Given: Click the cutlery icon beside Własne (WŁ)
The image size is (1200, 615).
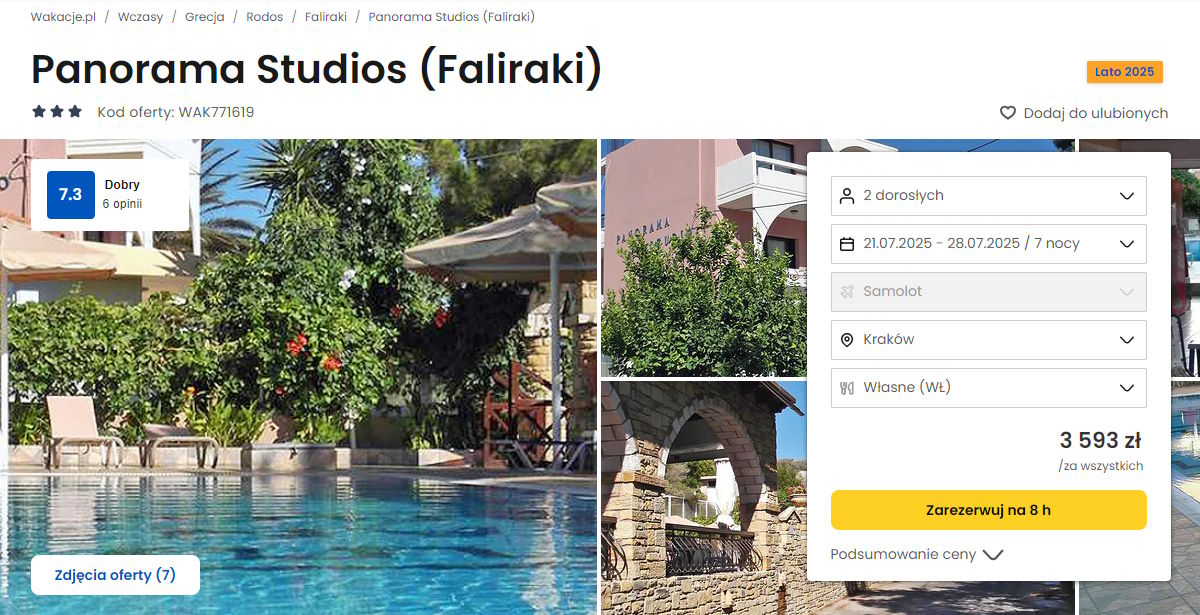Looking at the screenshot, I should 847,388.
